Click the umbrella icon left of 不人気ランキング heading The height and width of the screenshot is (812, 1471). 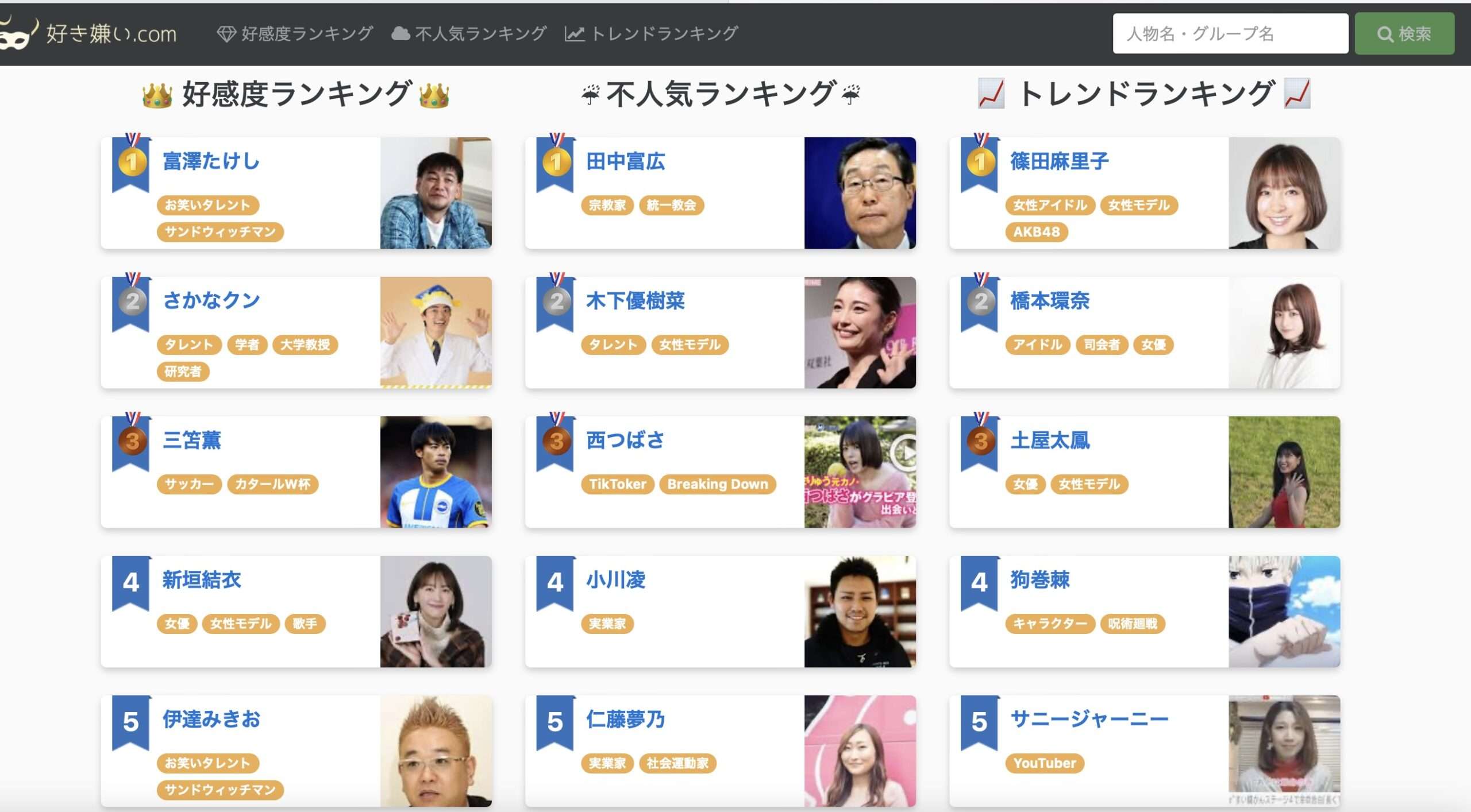pos(590,95)
